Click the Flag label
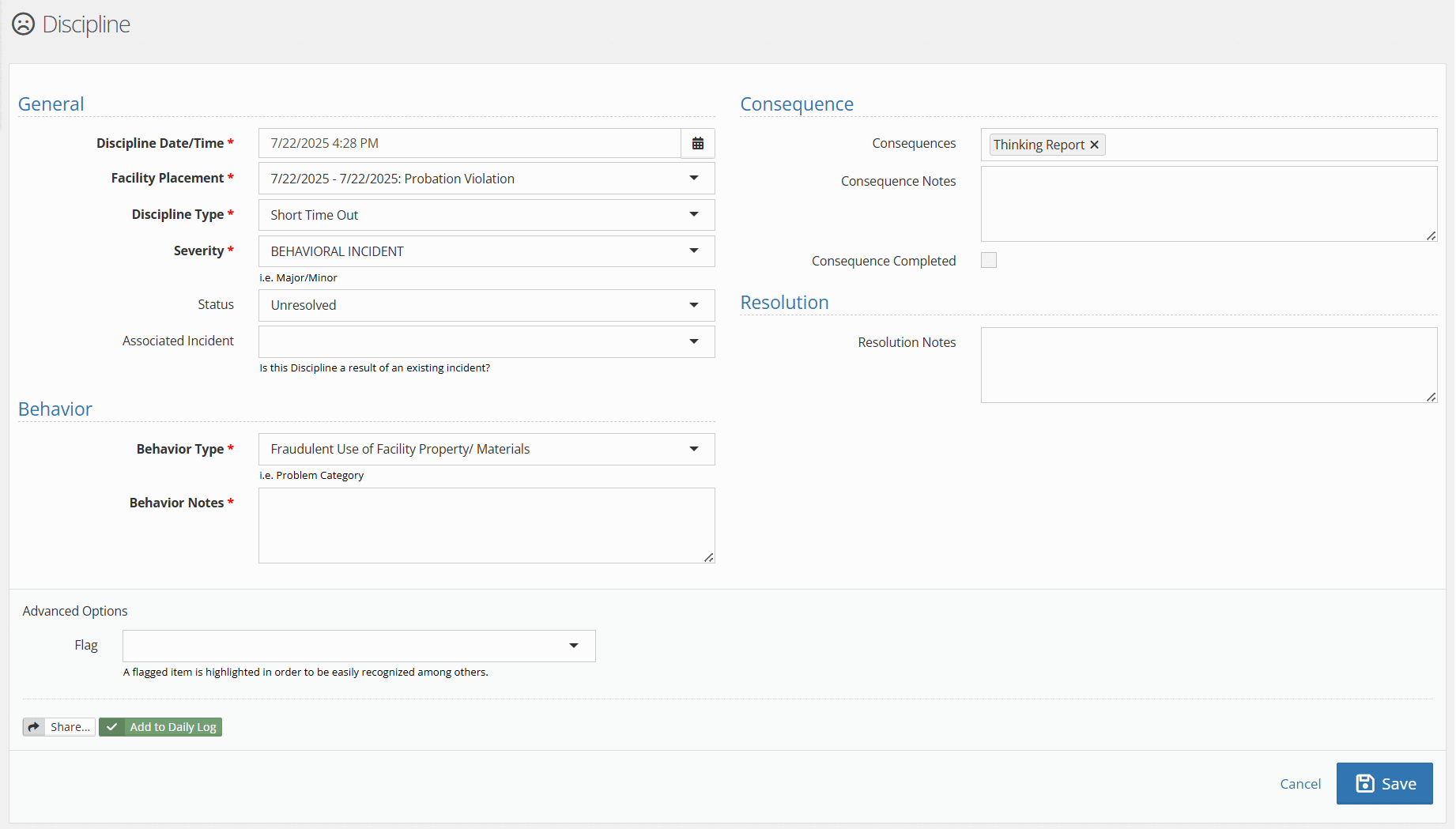The image size is (1456, 829). (x=86, y=645)
